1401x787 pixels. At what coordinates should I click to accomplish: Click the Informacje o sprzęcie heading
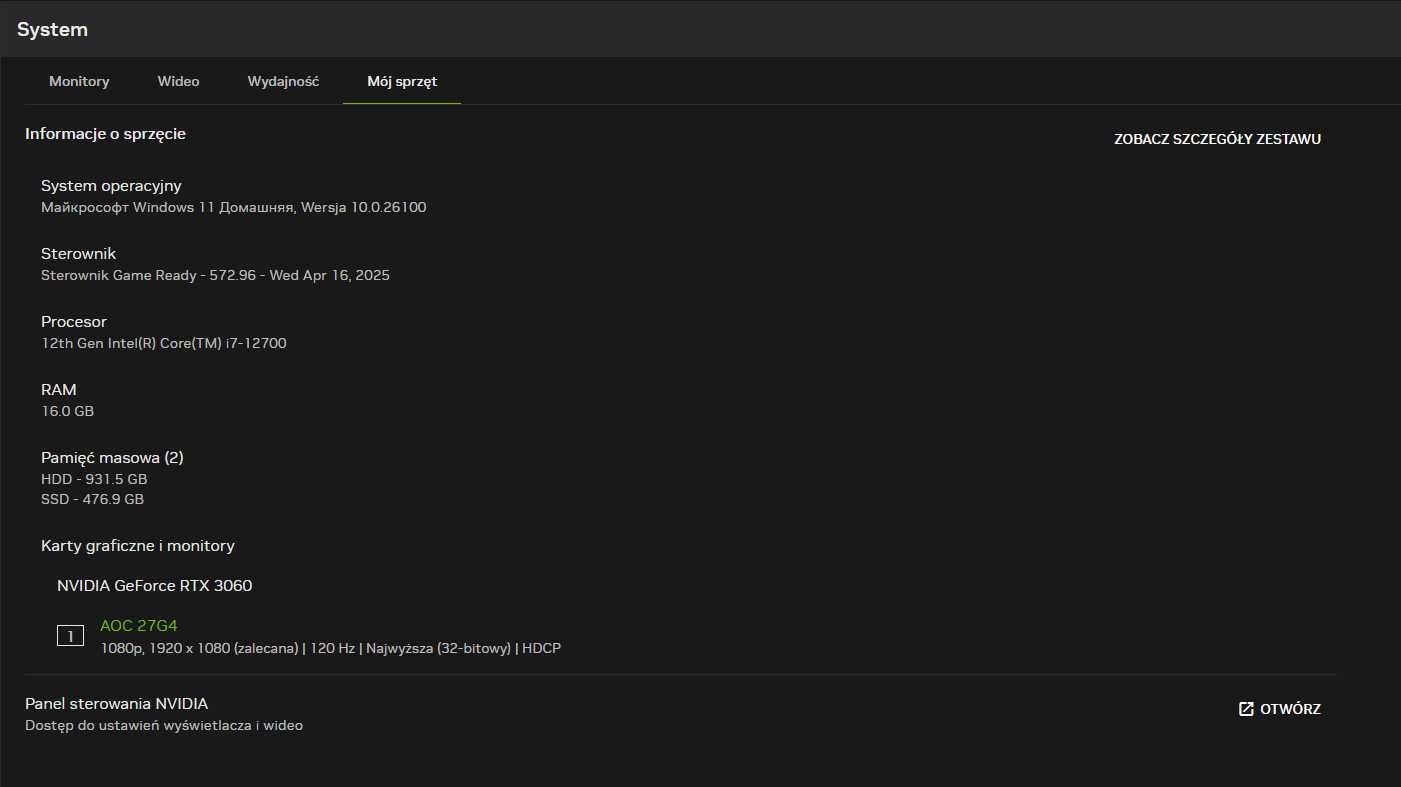pos(105,134)
